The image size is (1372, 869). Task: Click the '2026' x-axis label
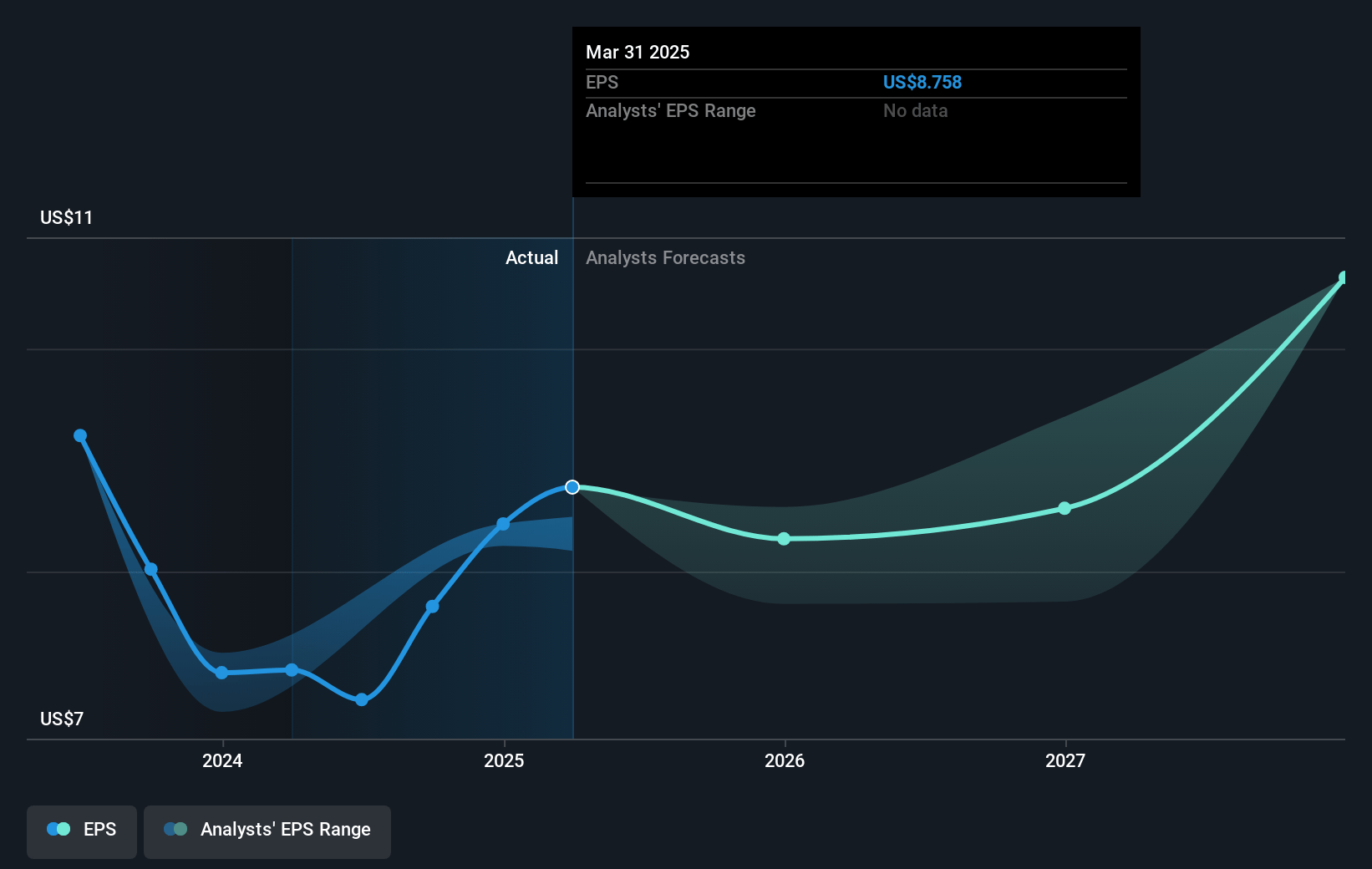tap(785, 761)
